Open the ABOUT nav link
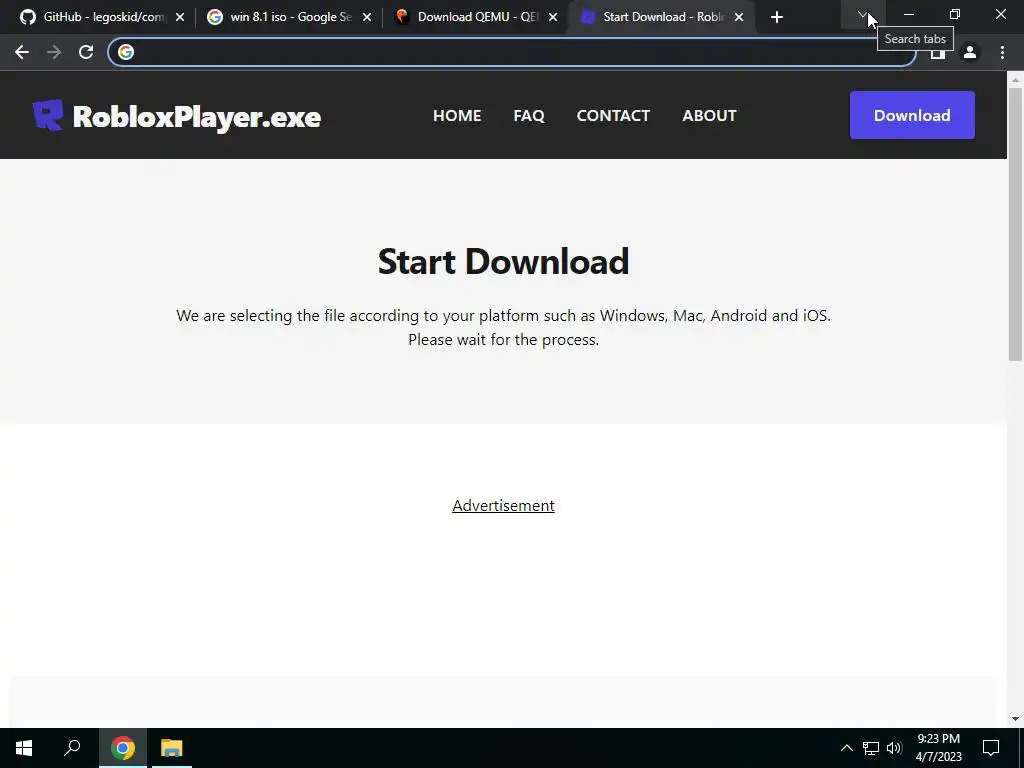The image size is (1024, 768). 709,116
